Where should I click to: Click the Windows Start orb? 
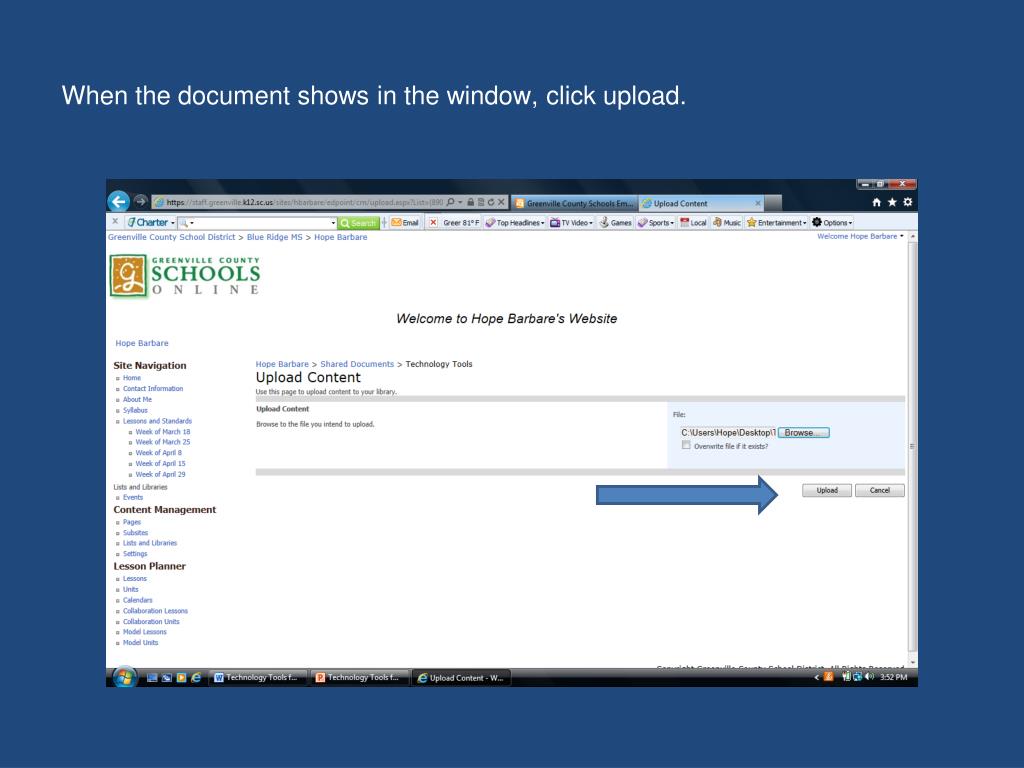tap(125, 677)
